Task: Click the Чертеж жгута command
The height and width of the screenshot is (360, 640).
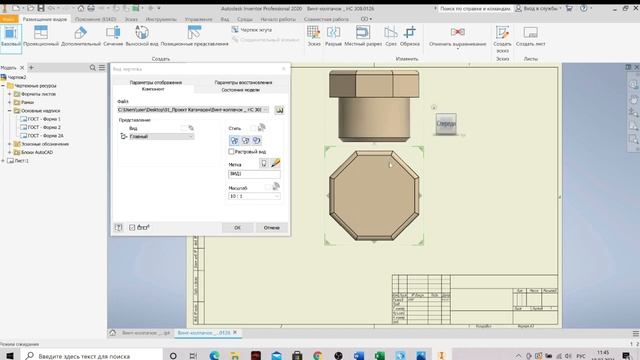Action: [x=252, y=30]
